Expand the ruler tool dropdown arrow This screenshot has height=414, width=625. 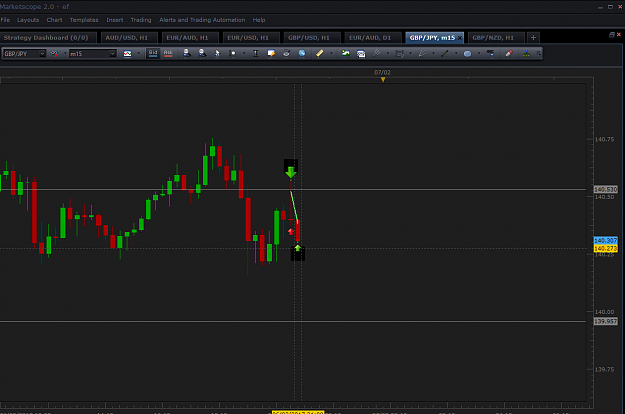tap(331, 53)
